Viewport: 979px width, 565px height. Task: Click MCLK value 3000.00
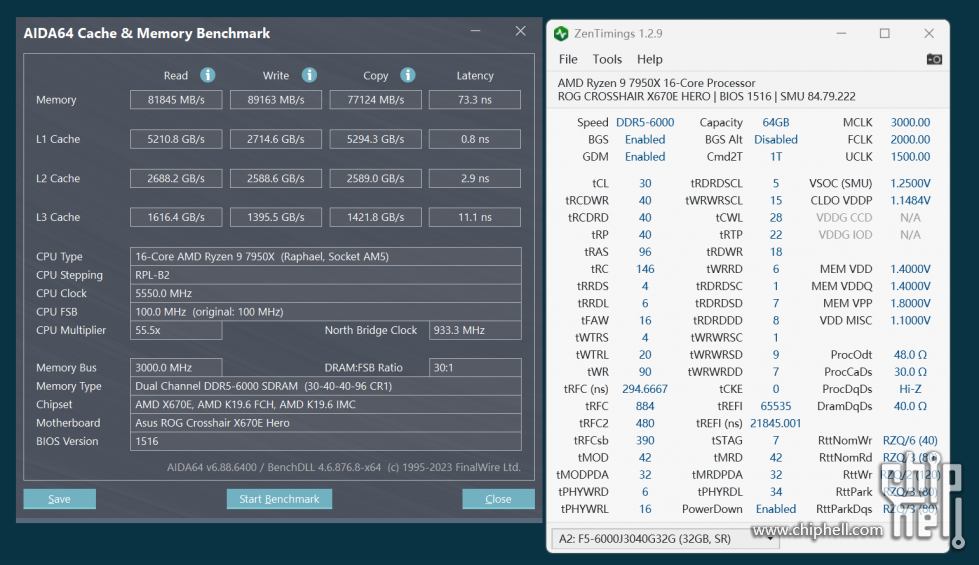[x=910, y=122]
